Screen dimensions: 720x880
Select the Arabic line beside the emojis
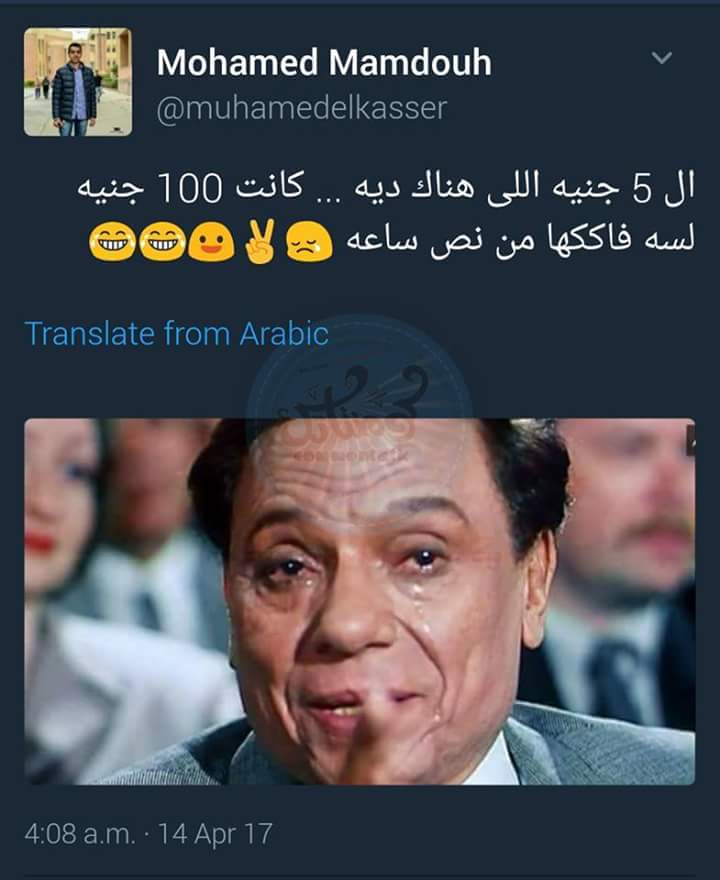click(x=520, y=240)
